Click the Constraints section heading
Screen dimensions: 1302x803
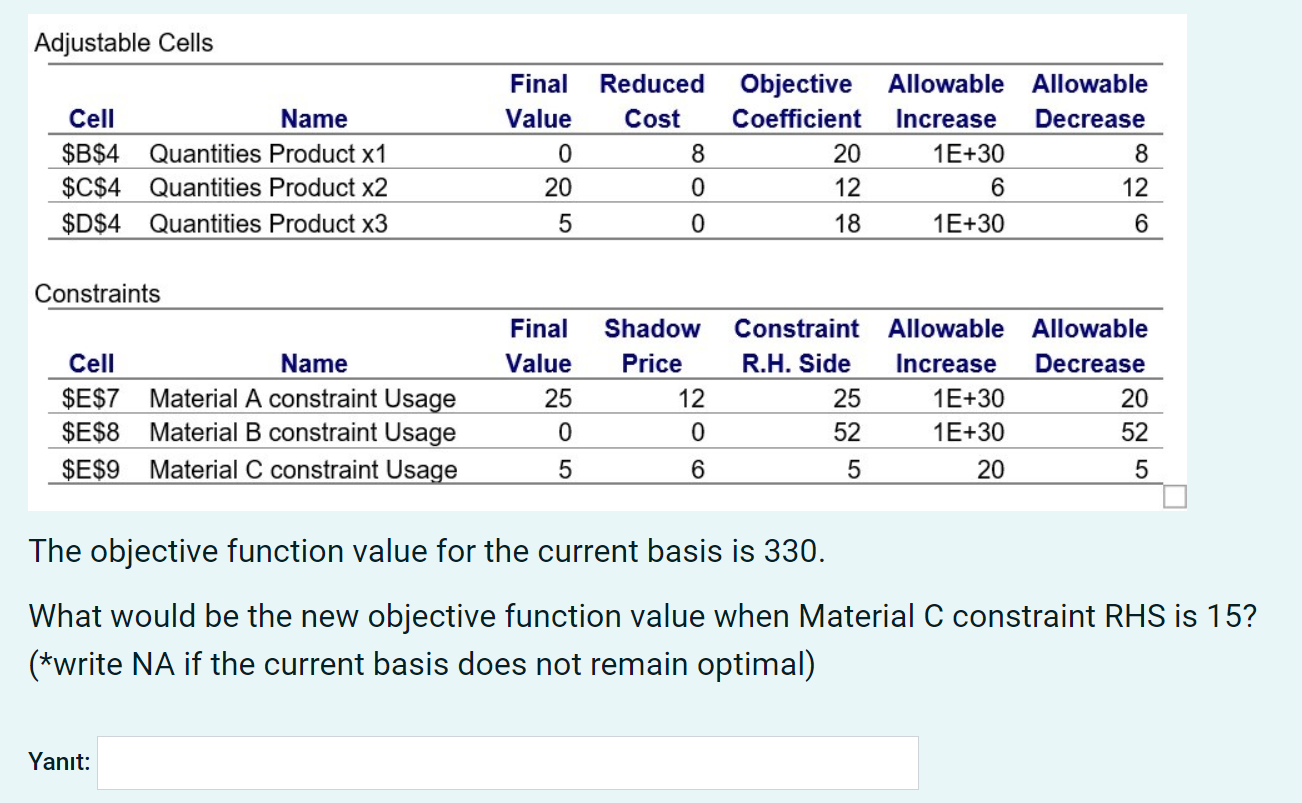coord(97,293)
